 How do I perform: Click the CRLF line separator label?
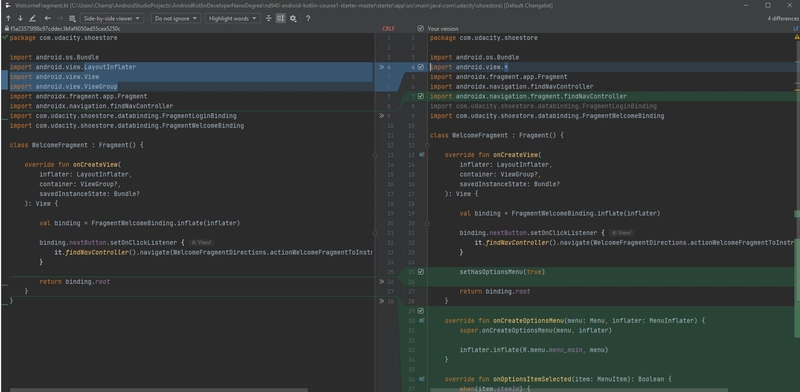pyautogui.click(x=388, y=29)
